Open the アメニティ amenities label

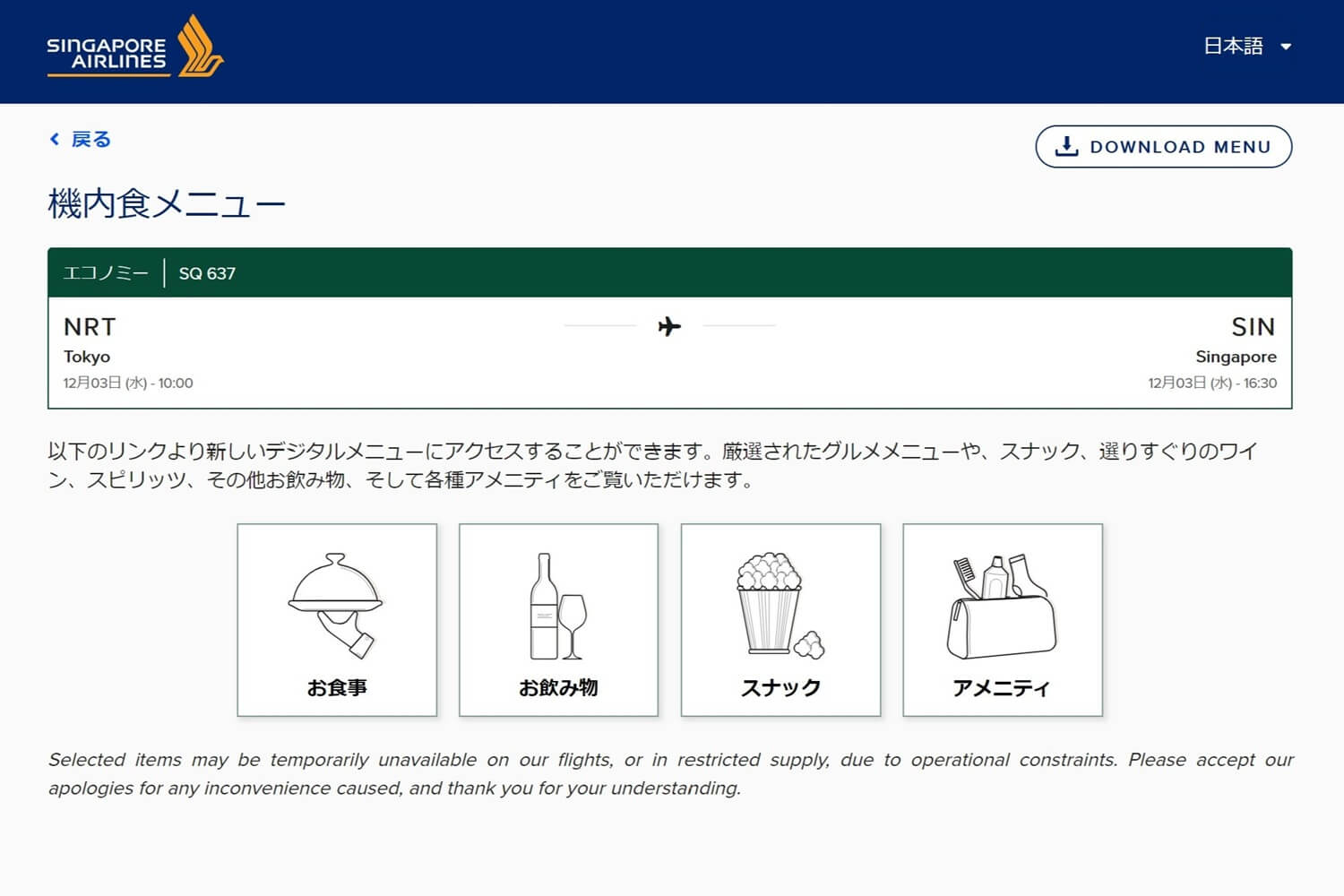click(1002, 687)
